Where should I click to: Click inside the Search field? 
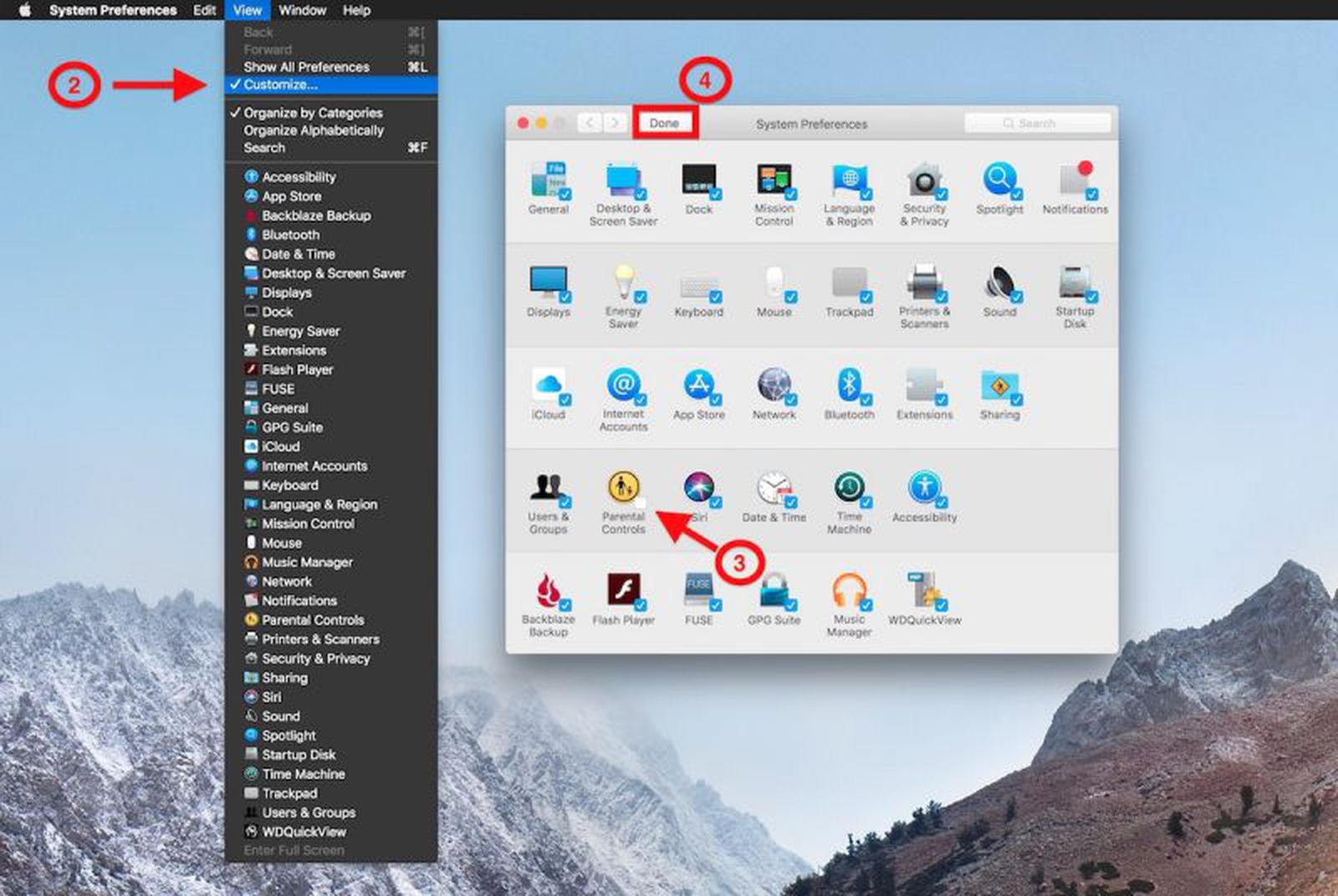(x=1037, y=123)
